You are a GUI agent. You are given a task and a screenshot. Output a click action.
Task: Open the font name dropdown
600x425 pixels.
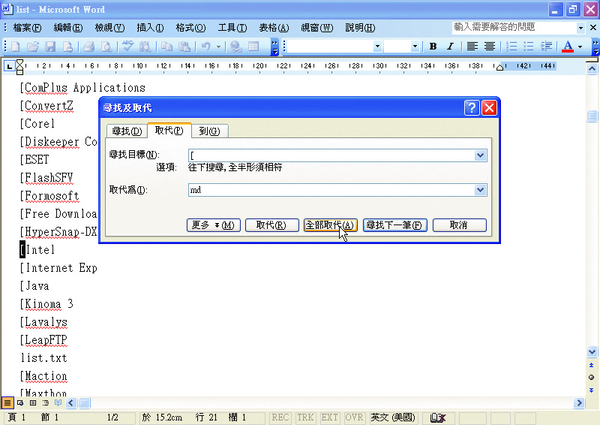pos(377,47)
